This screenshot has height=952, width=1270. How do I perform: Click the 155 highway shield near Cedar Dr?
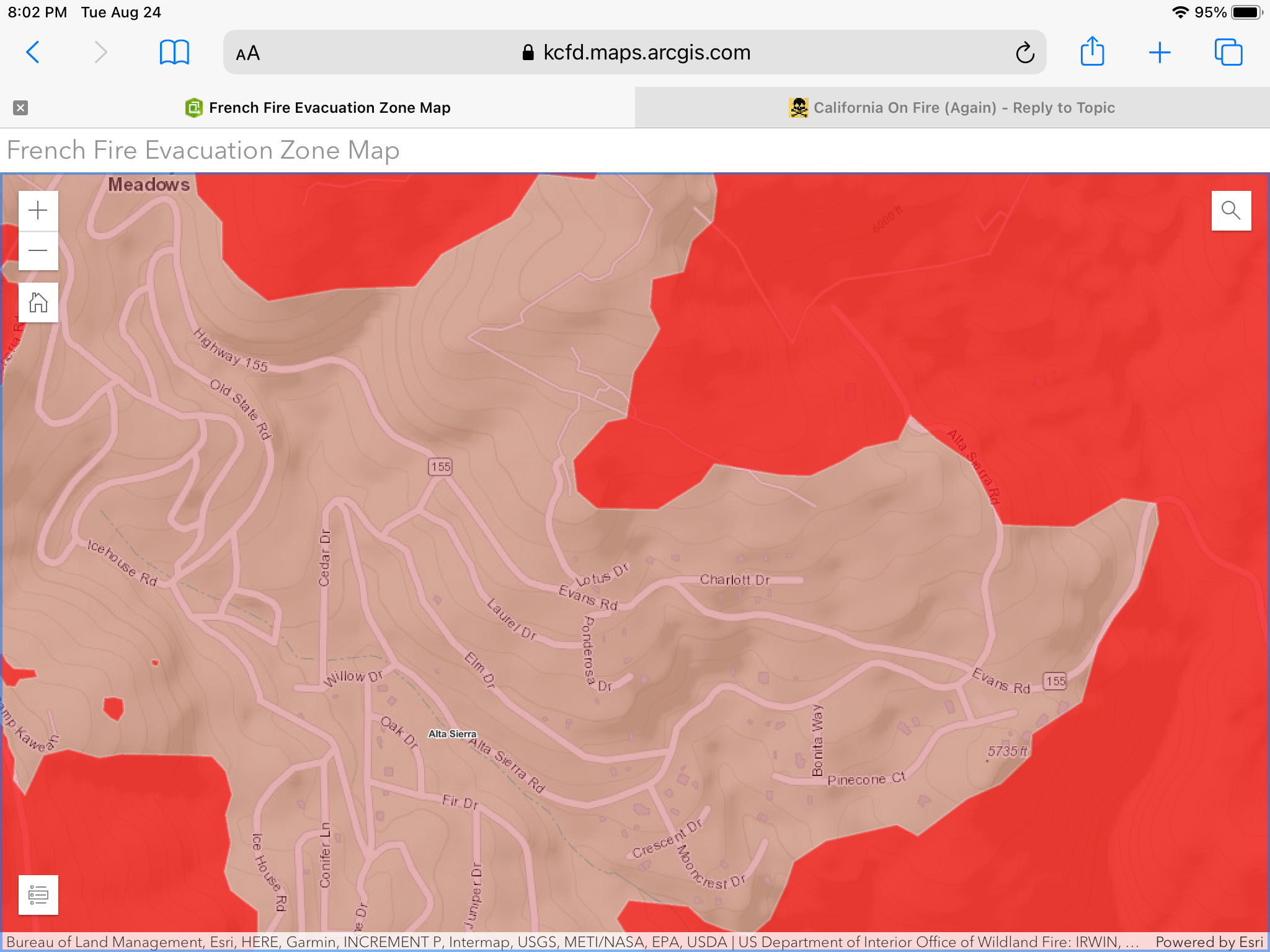440,467
